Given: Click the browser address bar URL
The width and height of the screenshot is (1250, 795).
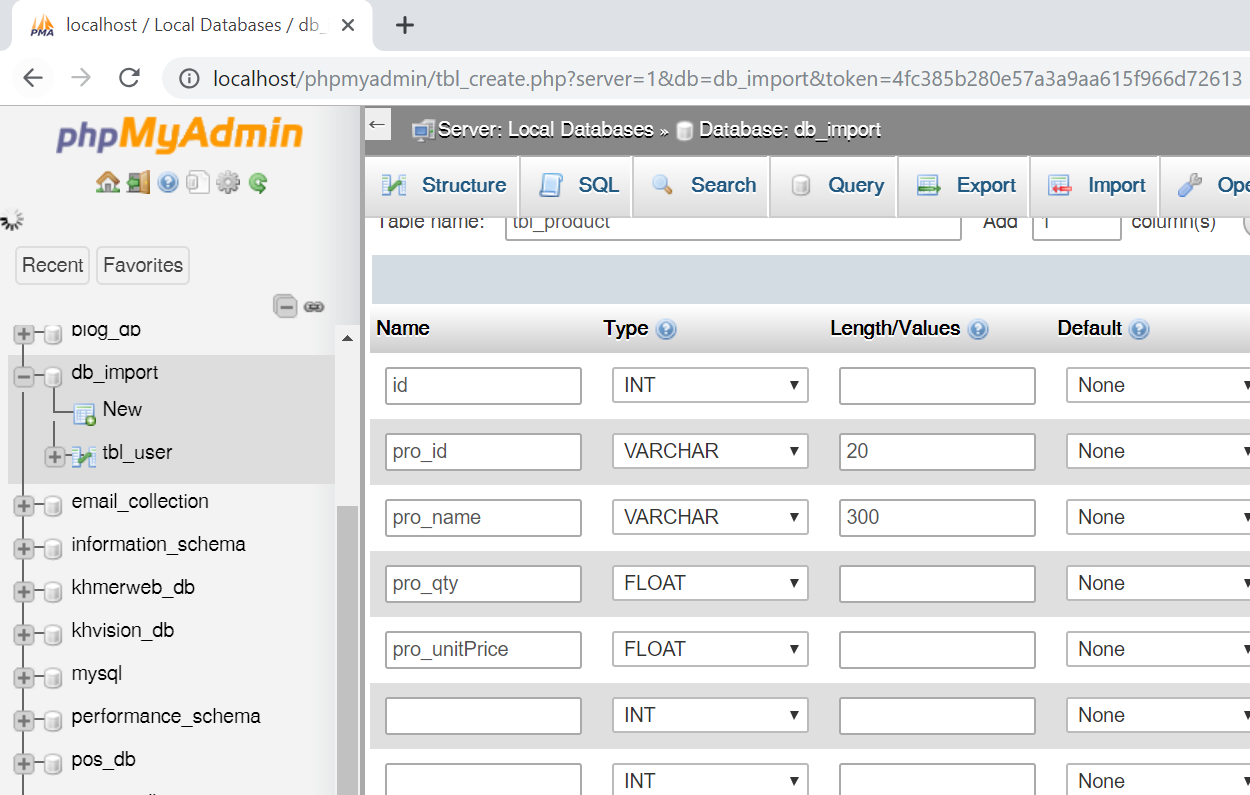Looking at the screenshot, I should 727,78.
